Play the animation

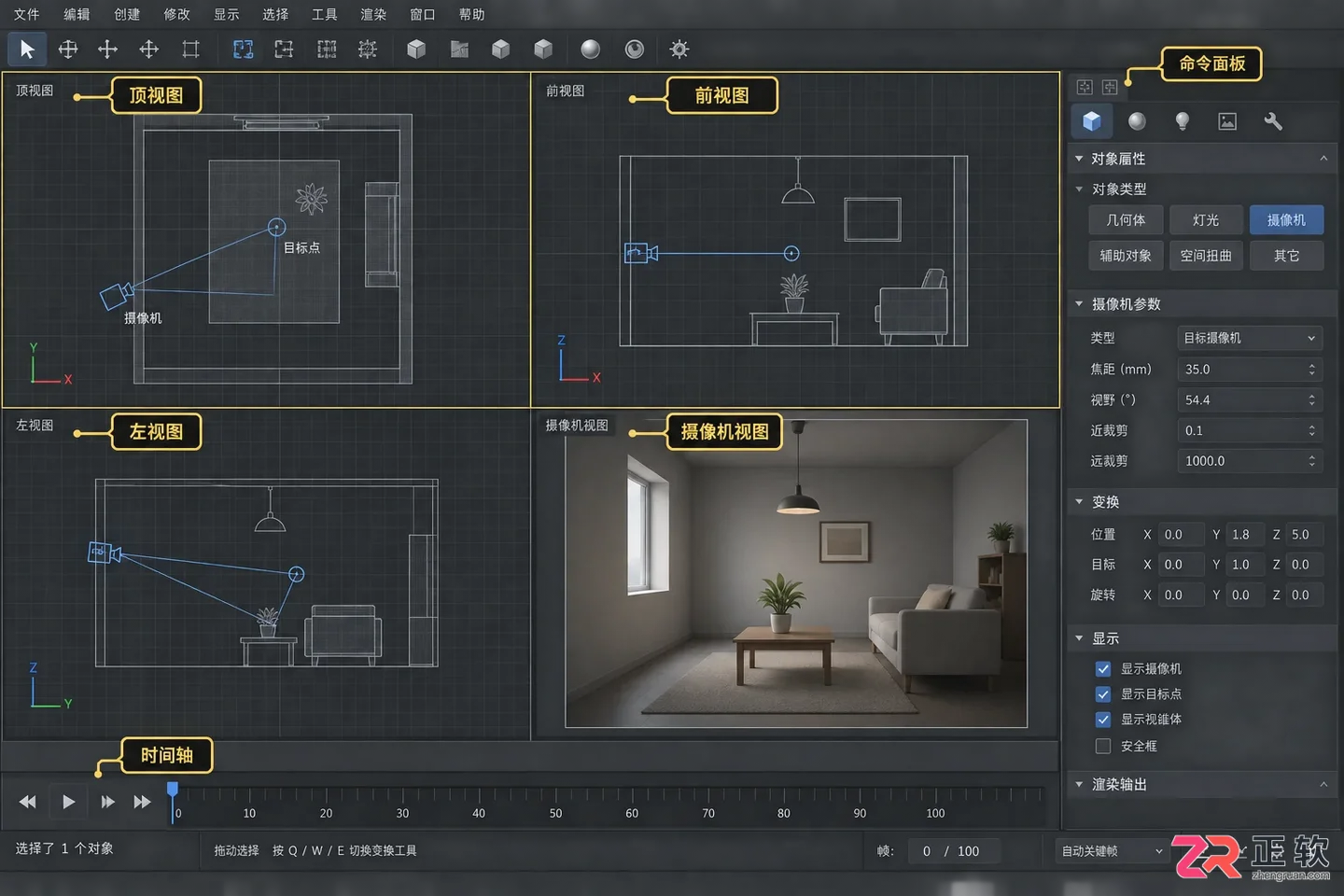click(68, 802)
